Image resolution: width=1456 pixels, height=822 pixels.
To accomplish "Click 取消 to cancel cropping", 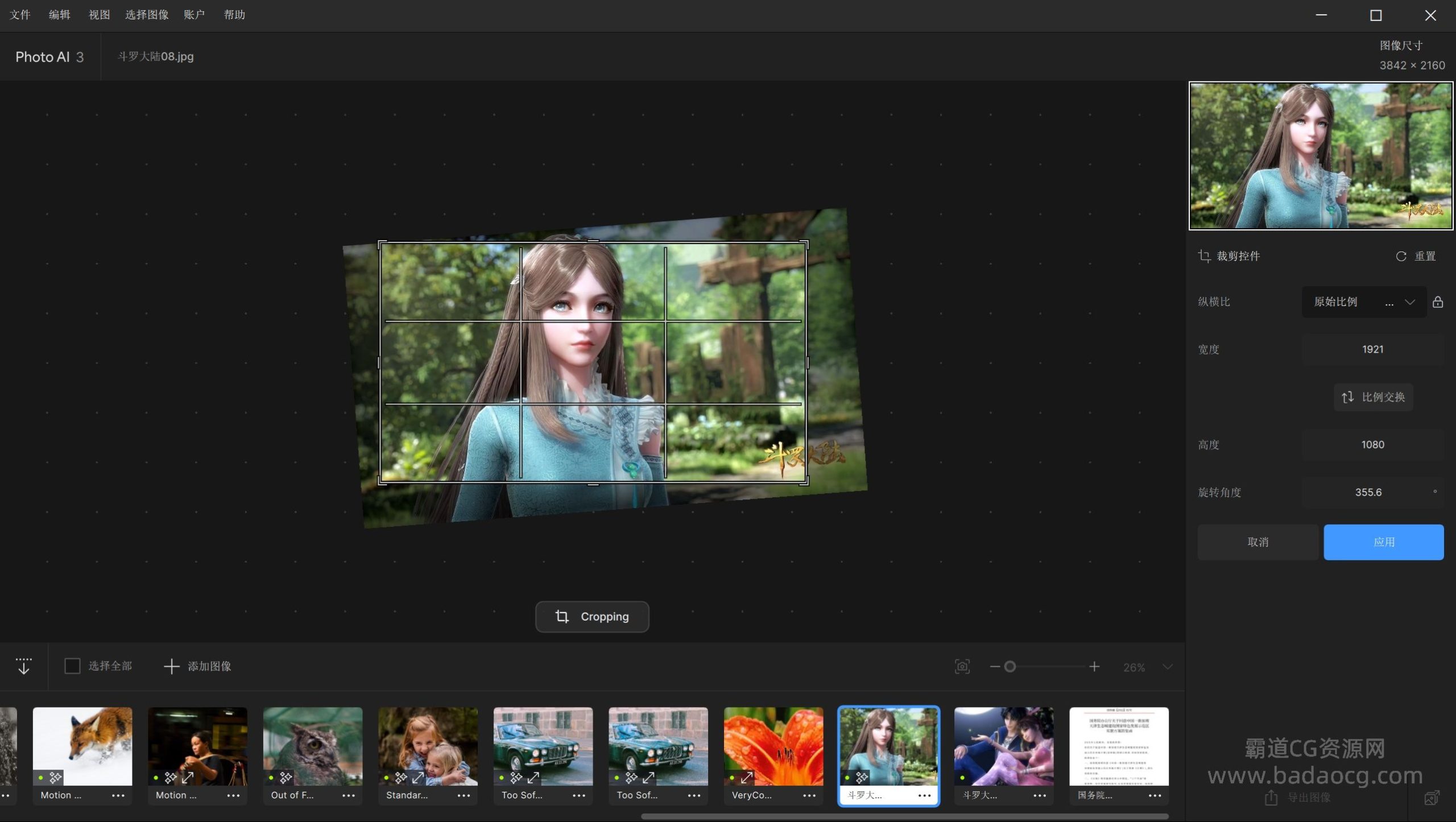I will pyautogui.click(x=1258, y=542).
